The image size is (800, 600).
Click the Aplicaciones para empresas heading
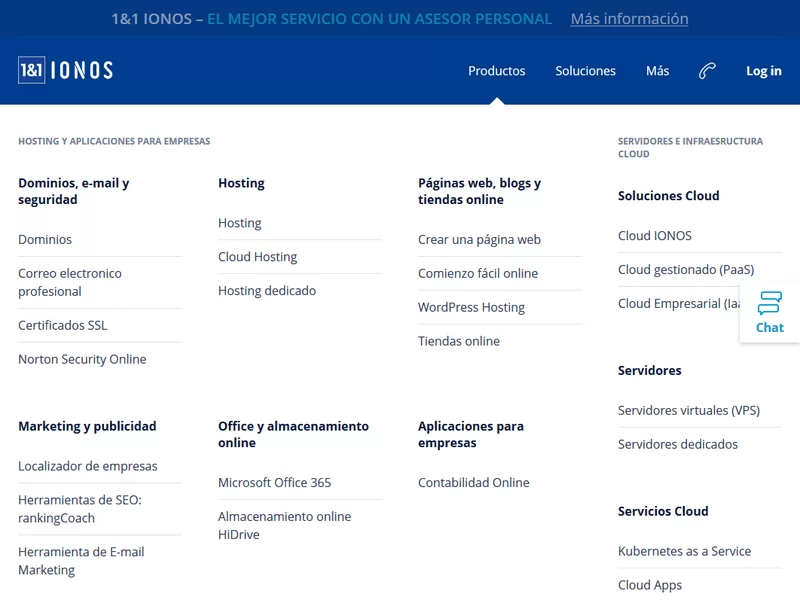coord(470,434)
